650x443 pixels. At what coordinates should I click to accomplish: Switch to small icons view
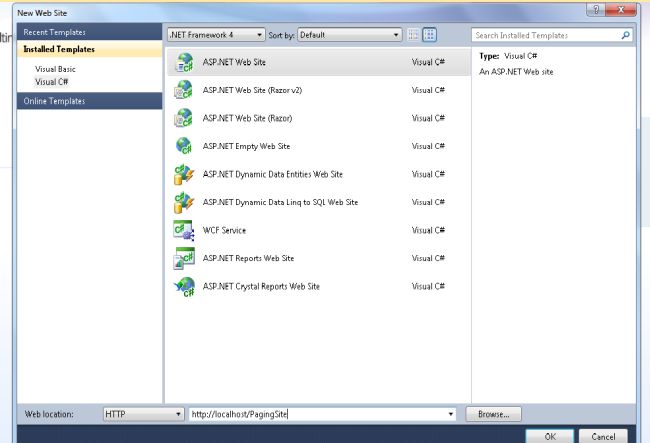point(413,35)
